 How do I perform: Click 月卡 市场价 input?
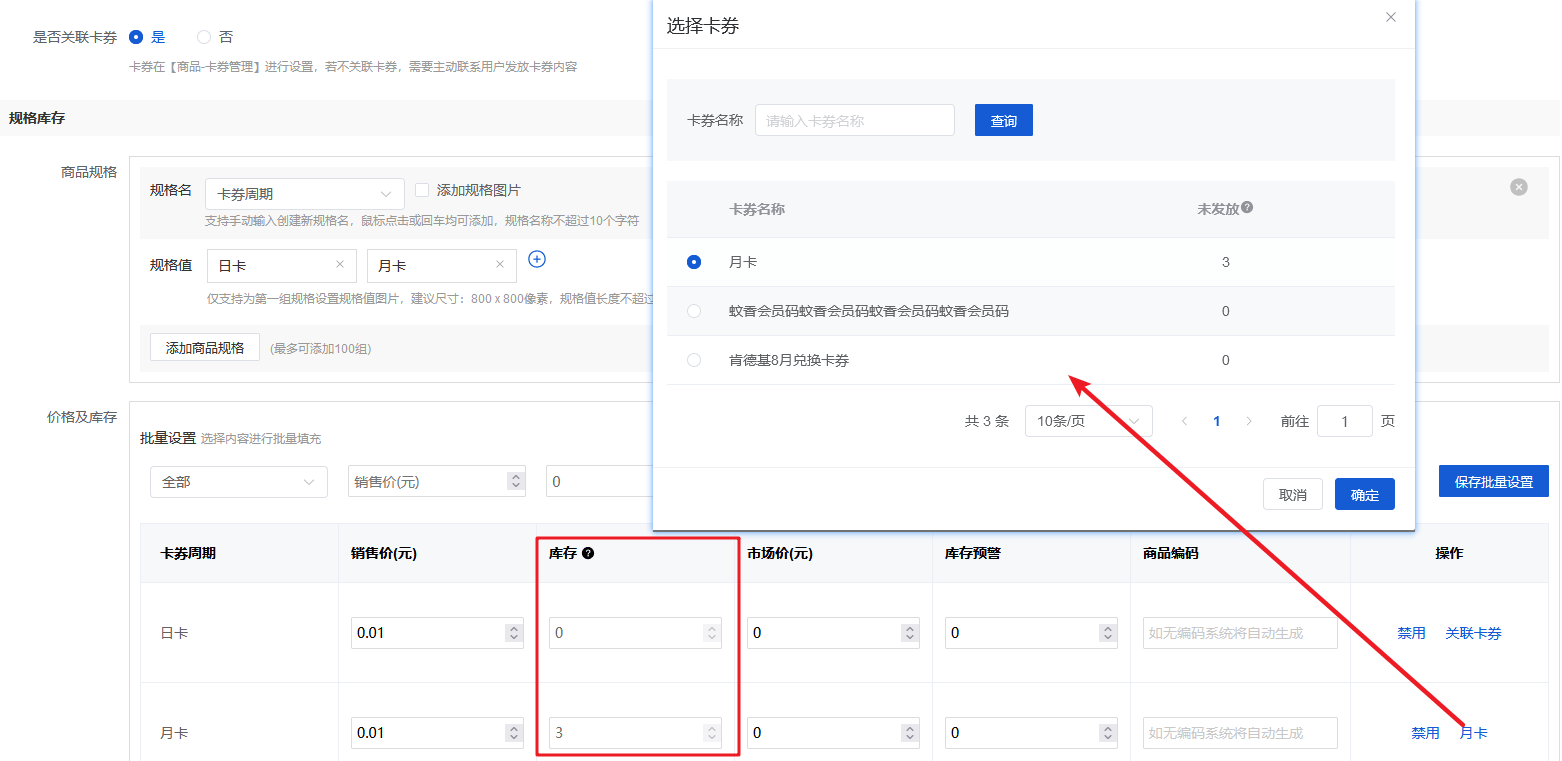click(x=834, y=733)
